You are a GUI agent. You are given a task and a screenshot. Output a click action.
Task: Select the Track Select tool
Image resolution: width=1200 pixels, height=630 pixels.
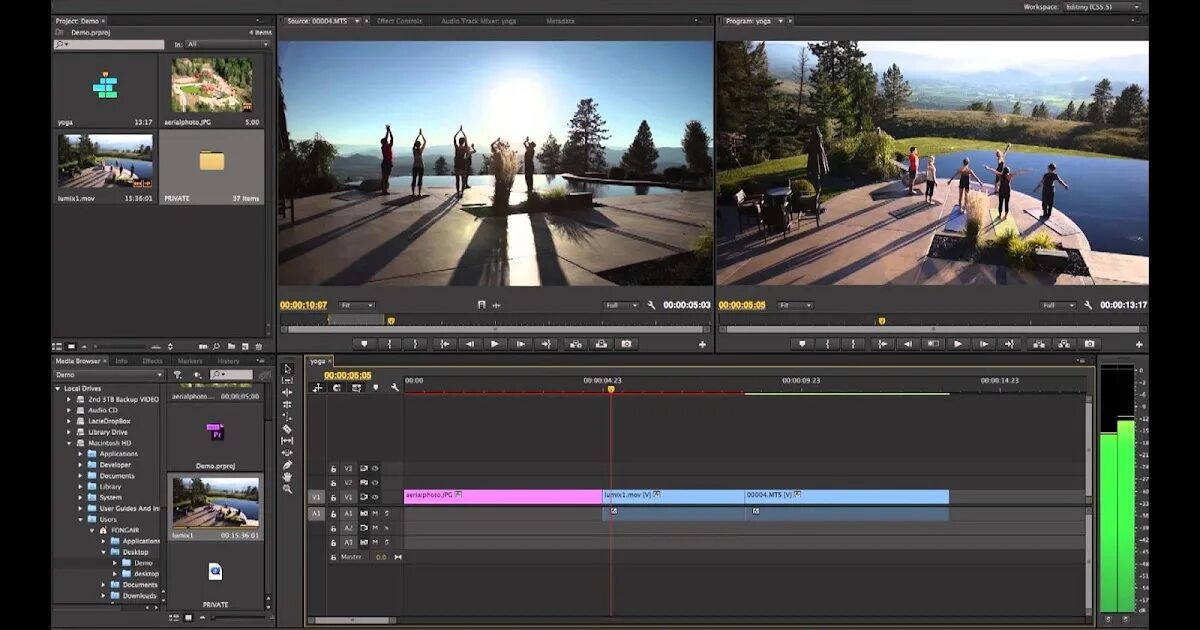pyautogui.click(x=288, y=381)
